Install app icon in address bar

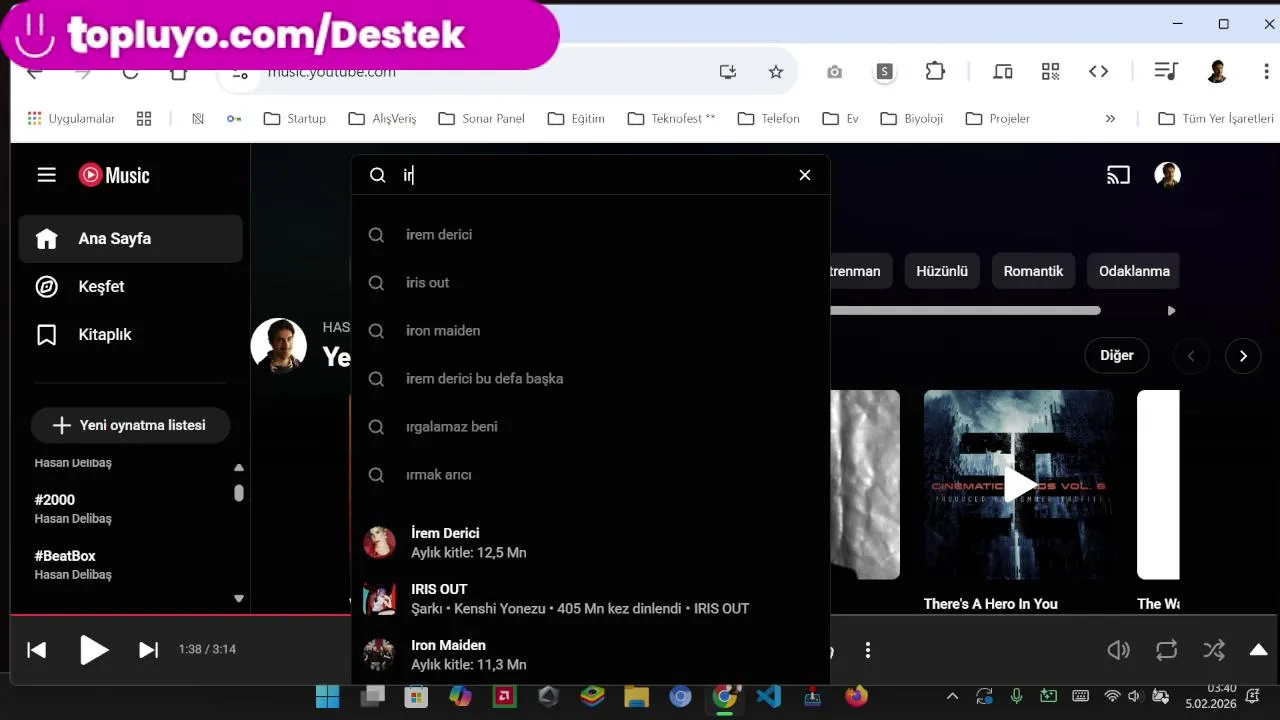click(x=728, y=72)
